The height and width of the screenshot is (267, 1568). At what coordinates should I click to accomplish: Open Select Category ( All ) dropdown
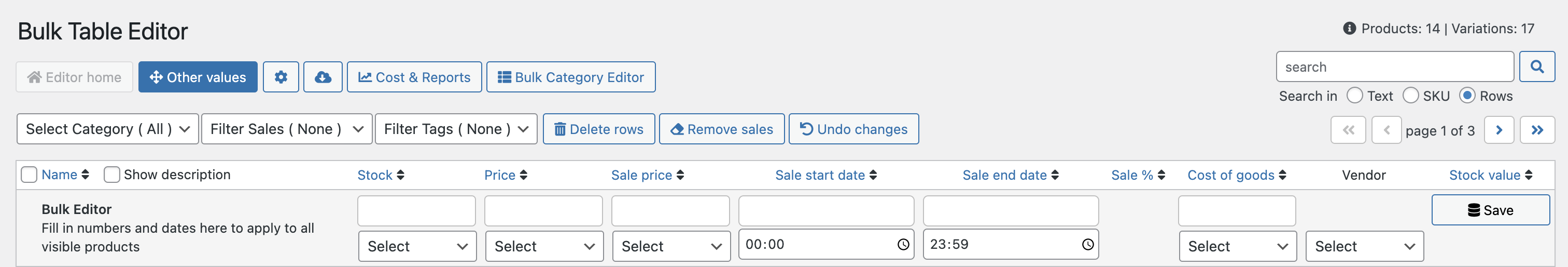pyautogui.click(x=107, y=129)
